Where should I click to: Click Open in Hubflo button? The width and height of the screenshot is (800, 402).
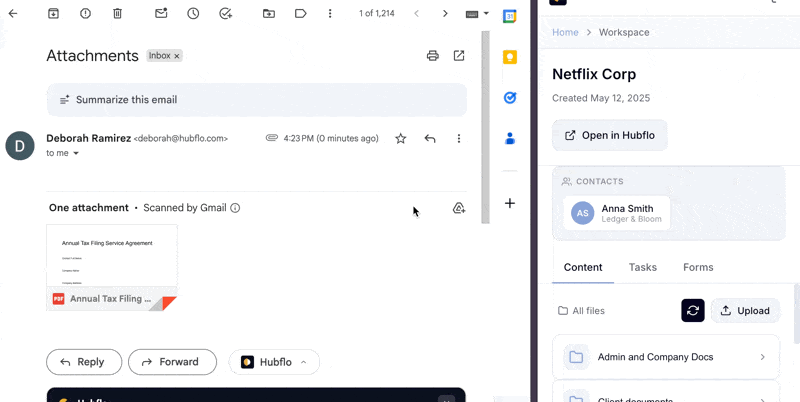click(610, 135)
